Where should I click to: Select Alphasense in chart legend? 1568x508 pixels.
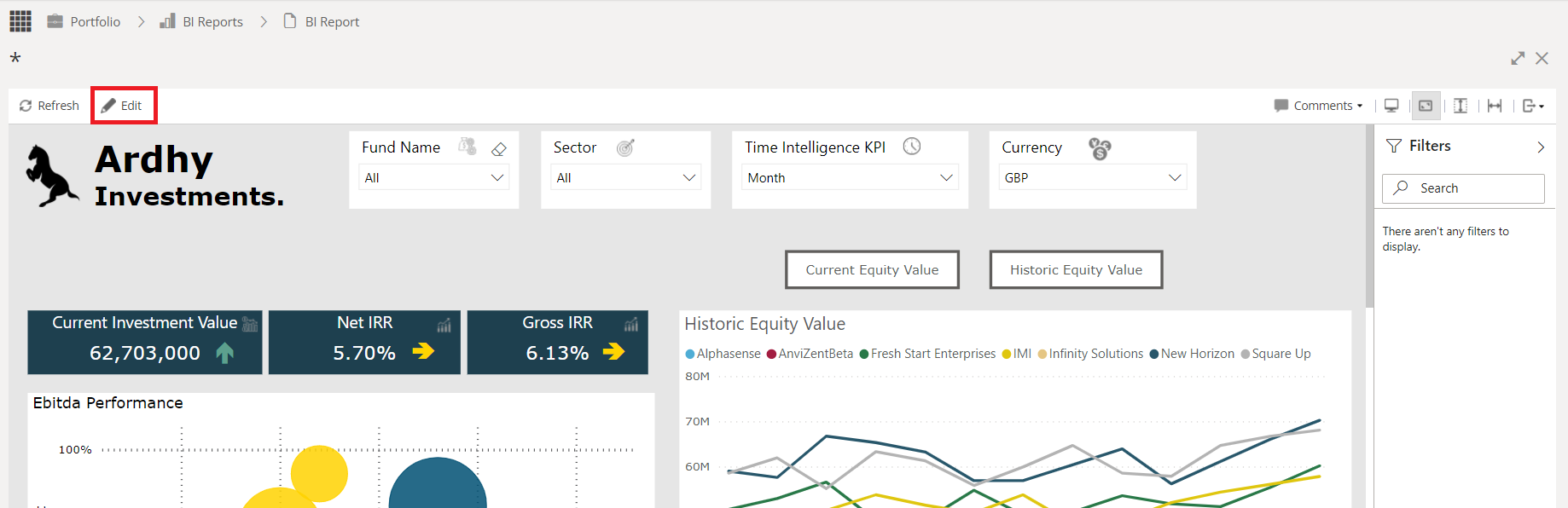(x=723, y=354)
